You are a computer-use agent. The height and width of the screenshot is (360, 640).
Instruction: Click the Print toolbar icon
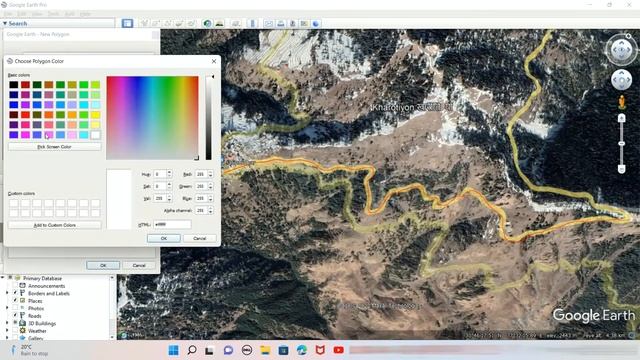(x=280, y=23)
